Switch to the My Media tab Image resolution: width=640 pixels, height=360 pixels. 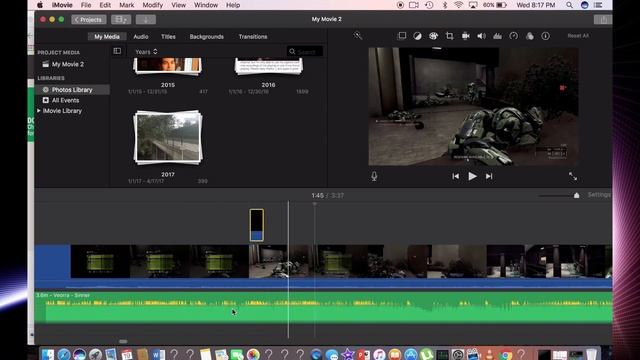point(107,37)
